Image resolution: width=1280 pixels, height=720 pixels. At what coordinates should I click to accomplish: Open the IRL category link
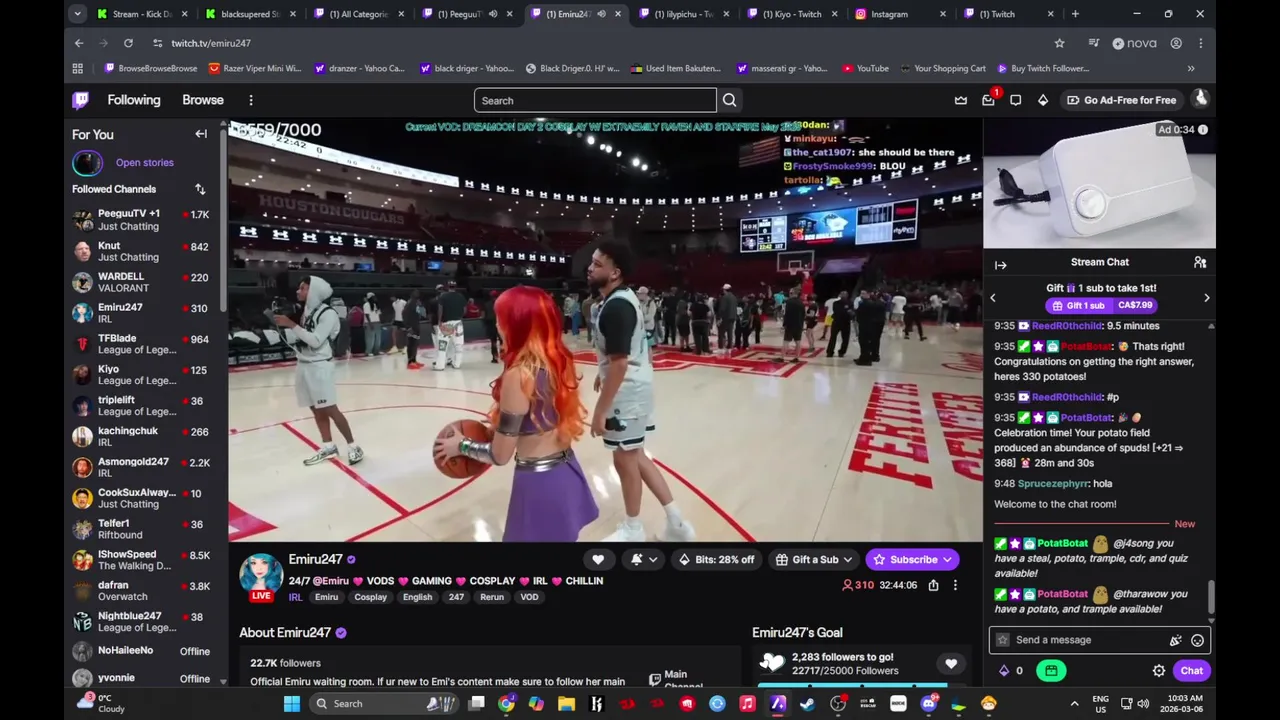pyautogui.click(x=295, y=597)
